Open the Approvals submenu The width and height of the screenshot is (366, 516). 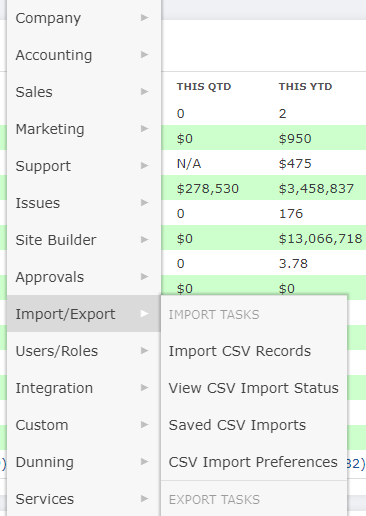84,277
